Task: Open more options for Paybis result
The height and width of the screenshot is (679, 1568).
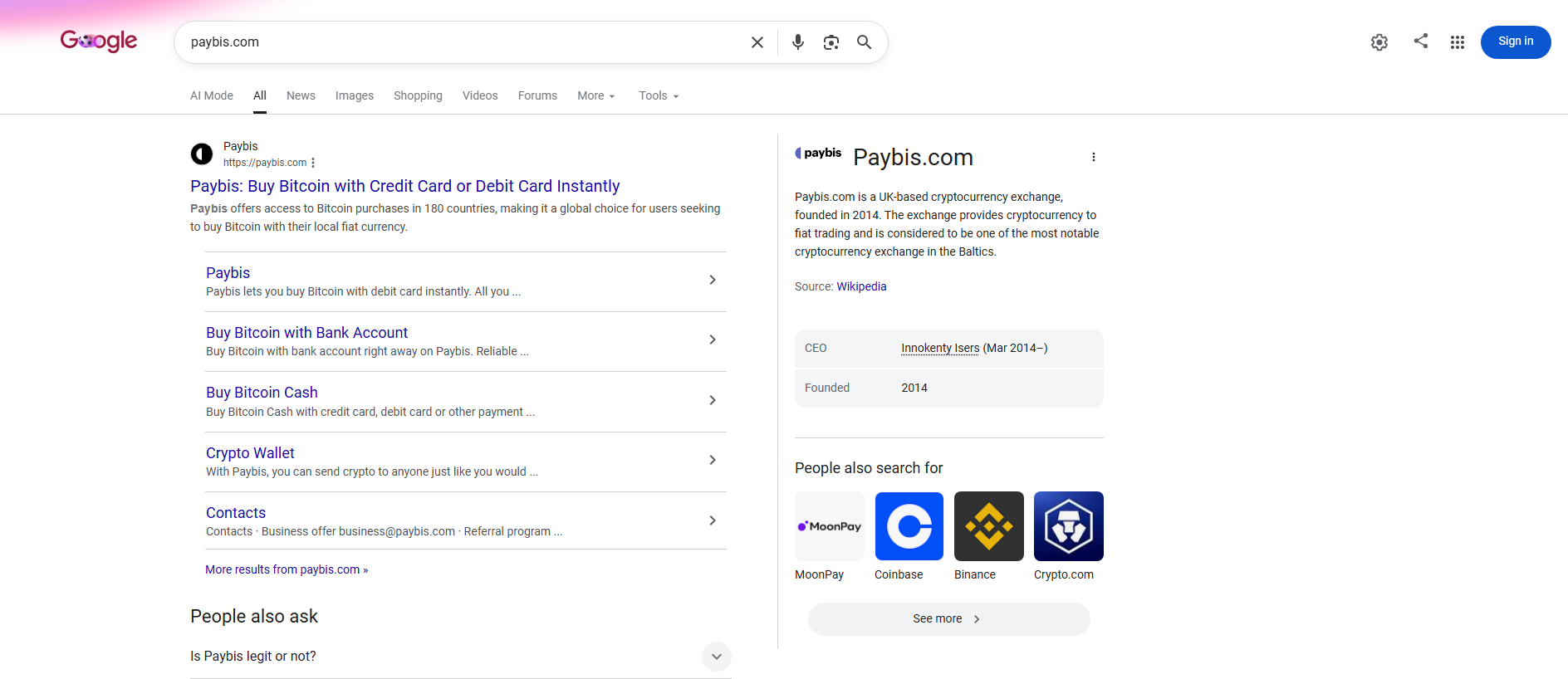Action: (x=313, y=163)
